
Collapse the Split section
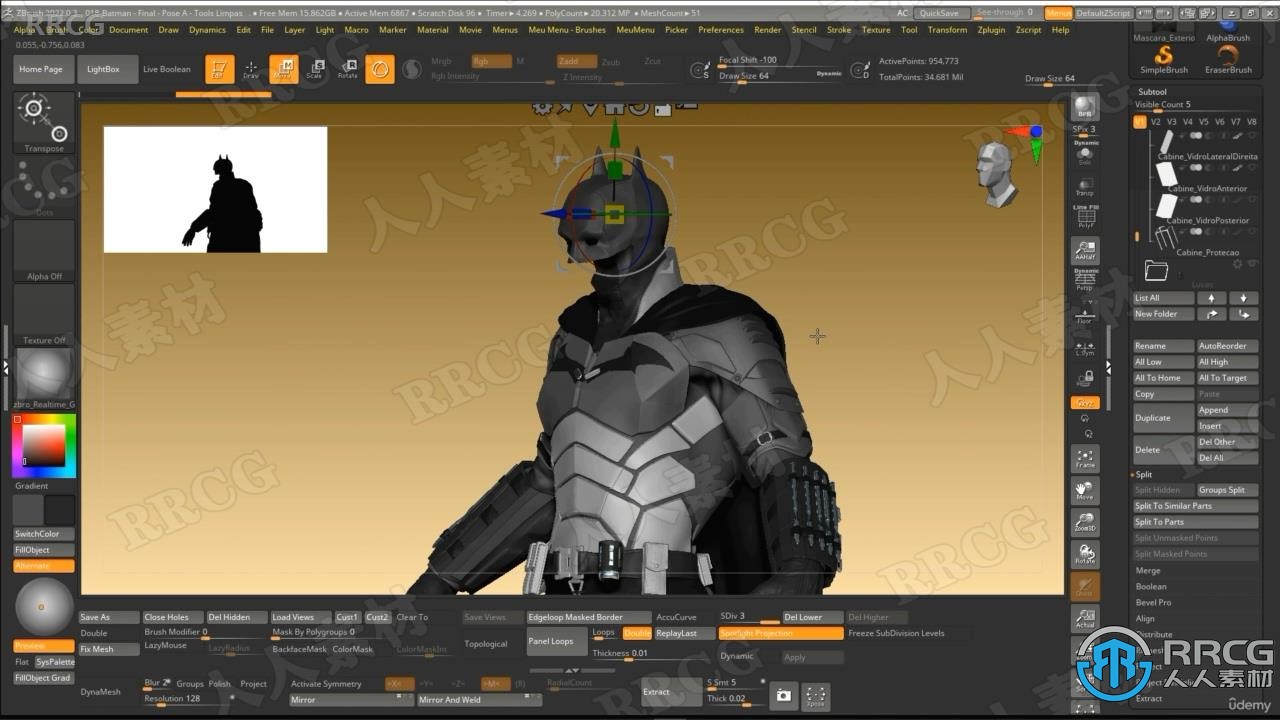[1144, 475]
